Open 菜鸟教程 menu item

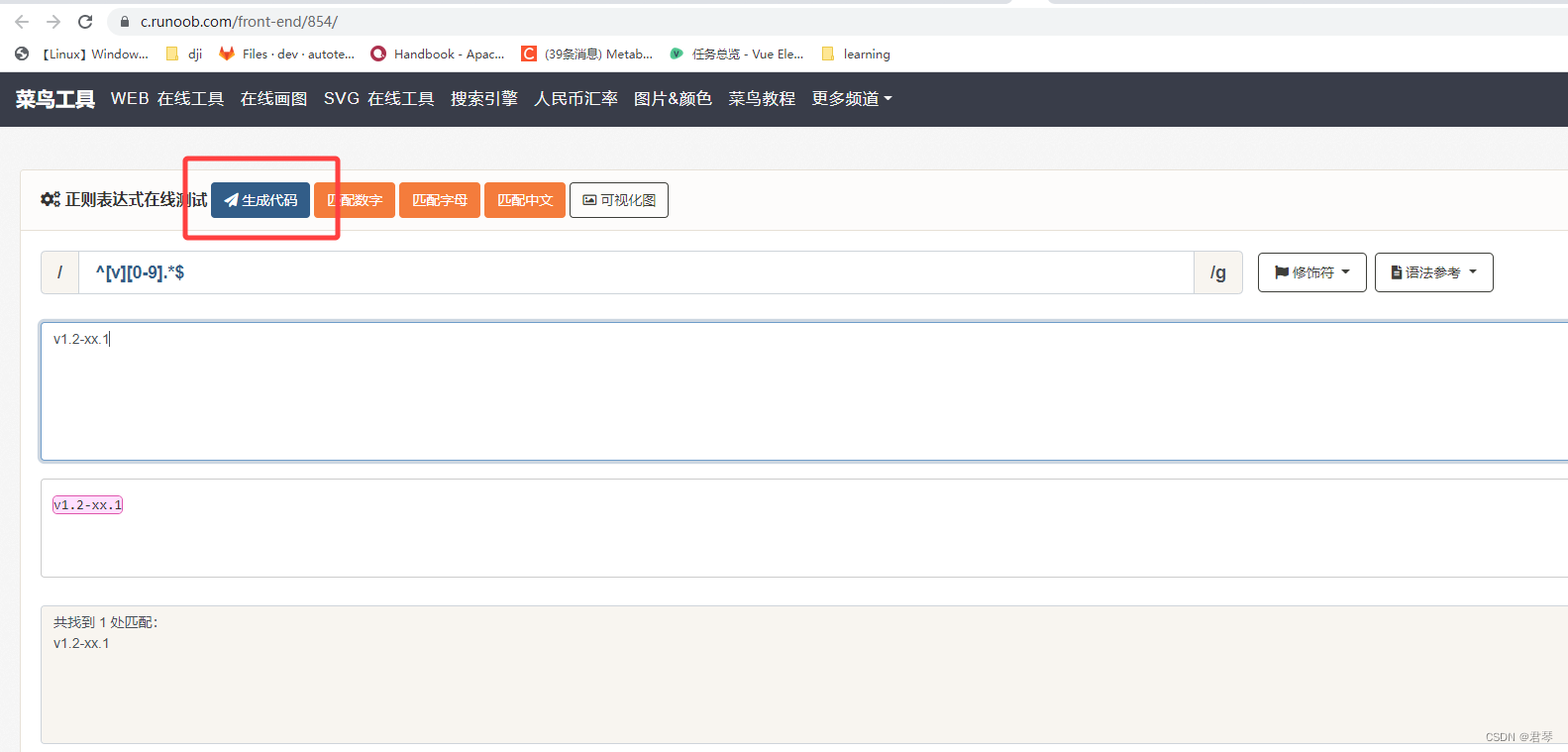click(x=763, y=99)
